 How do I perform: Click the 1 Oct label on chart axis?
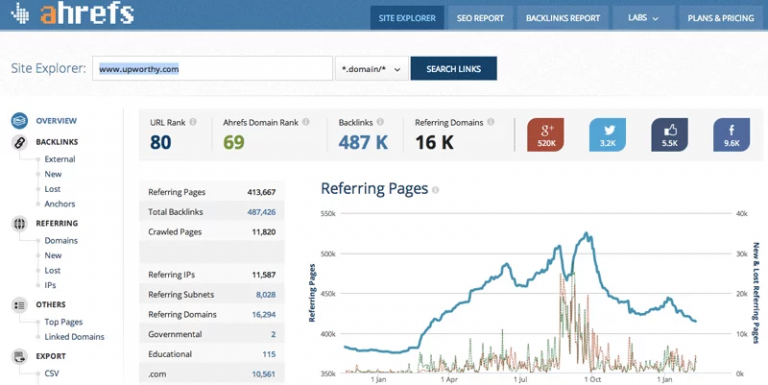592,380
